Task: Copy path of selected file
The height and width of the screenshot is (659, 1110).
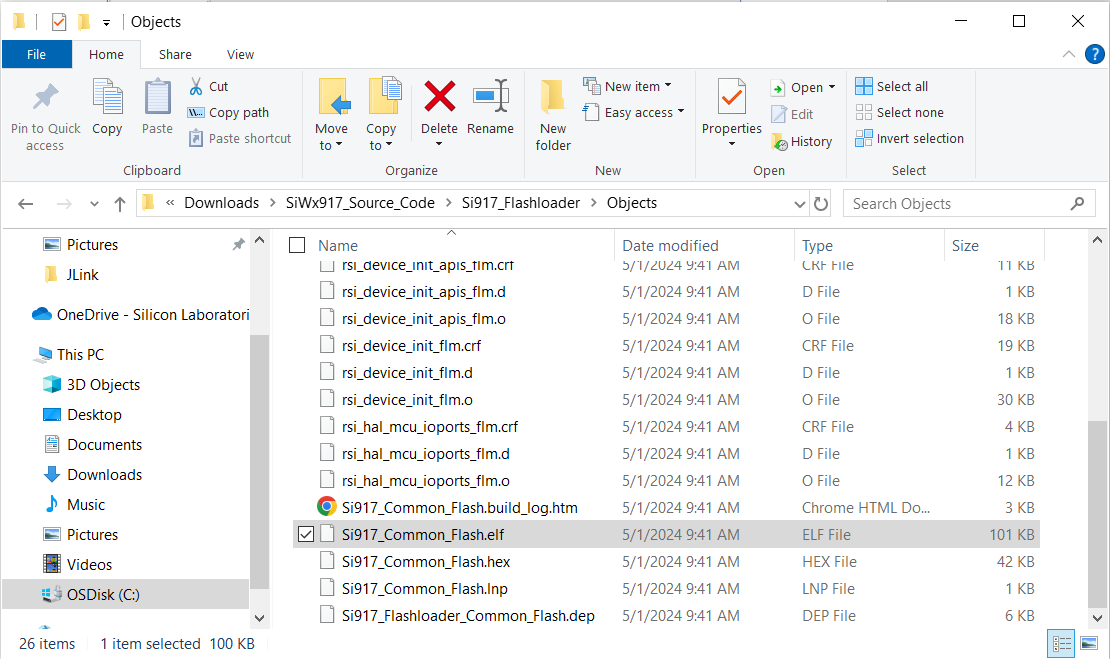Action: tap(229, 113)
